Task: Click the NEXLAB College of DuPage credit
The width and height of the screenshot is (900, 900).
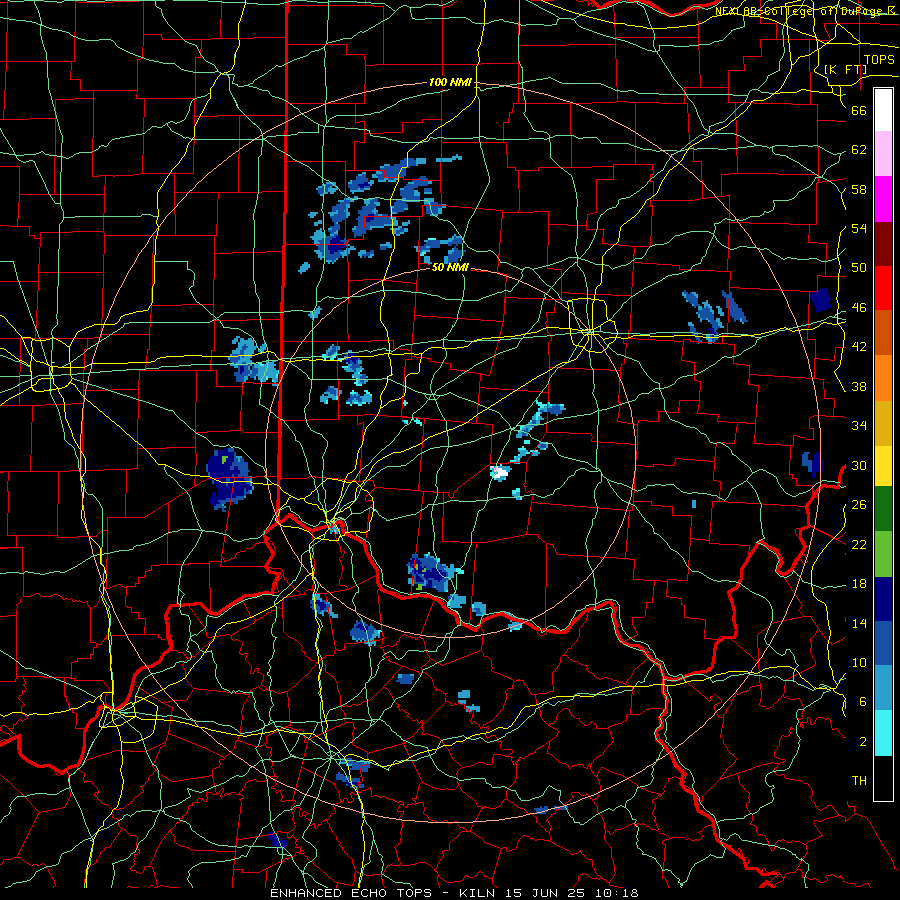Action: (x=804, y=10)
